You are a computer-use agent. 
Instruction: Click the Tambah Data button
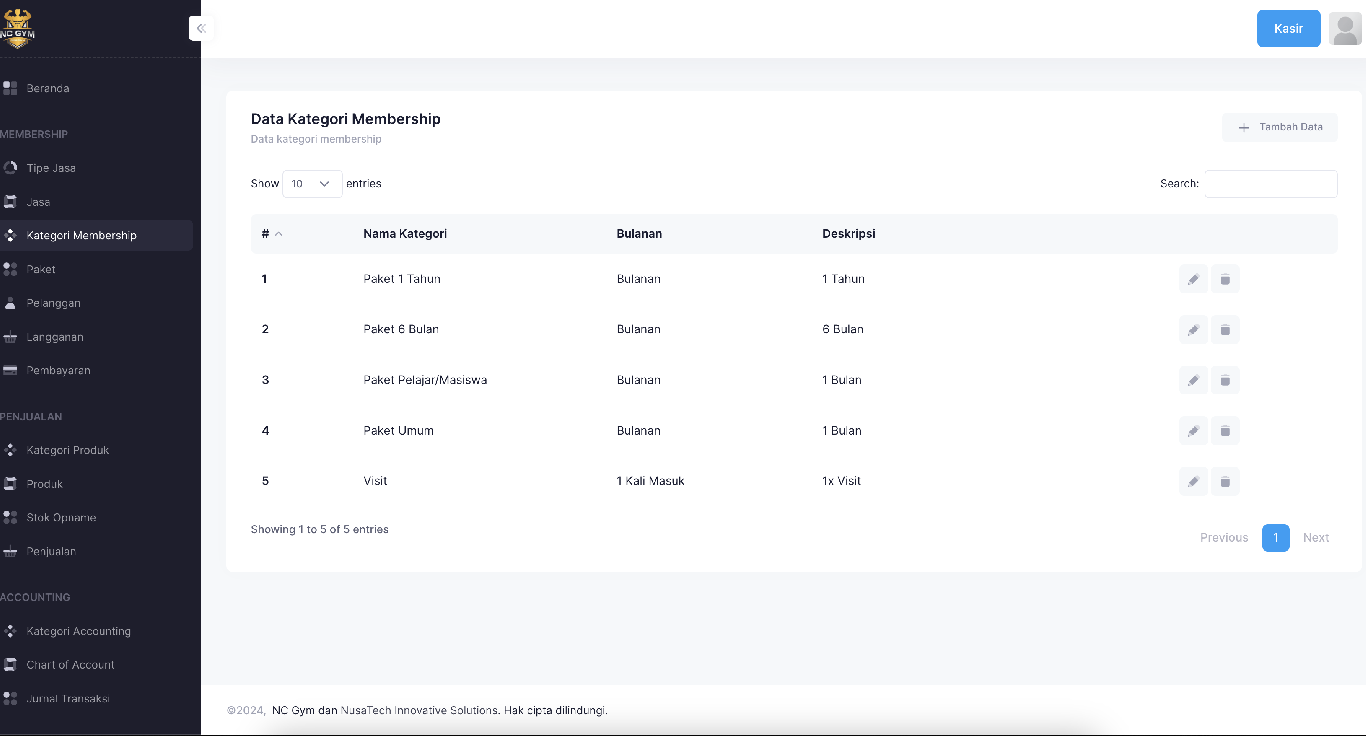[1279, 127]
